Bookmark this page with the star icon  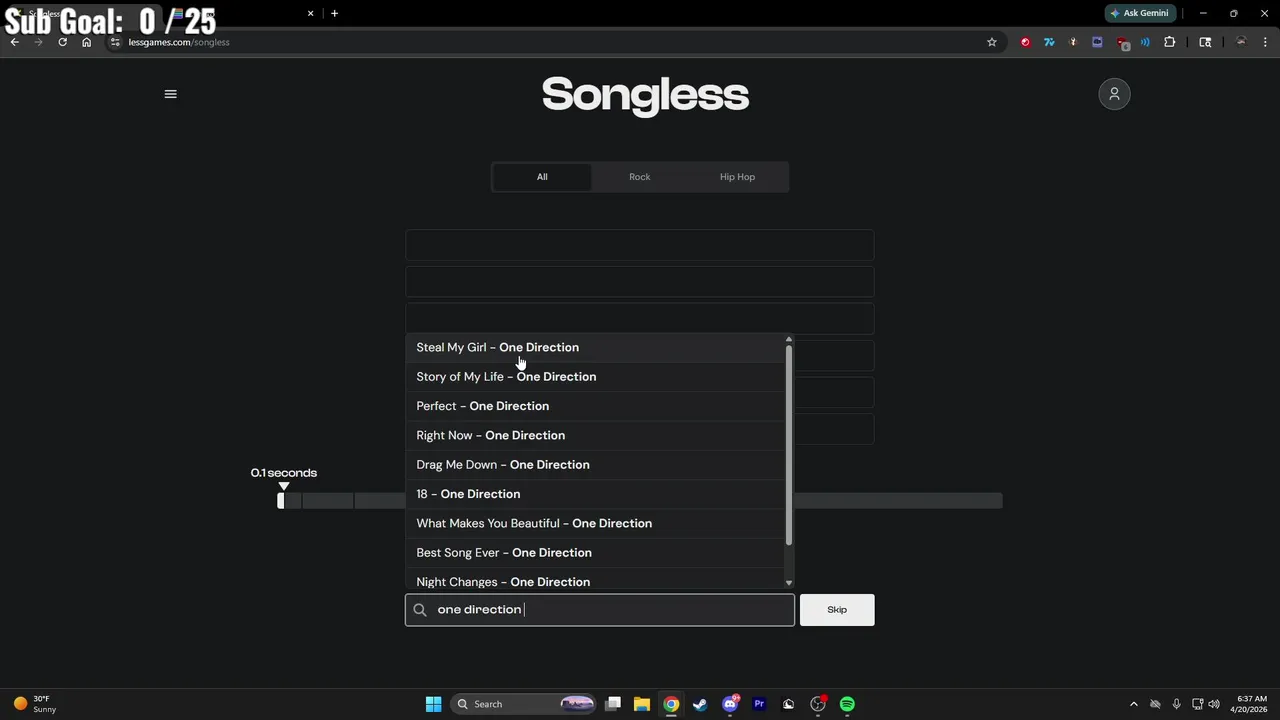[x=992, y=42]
